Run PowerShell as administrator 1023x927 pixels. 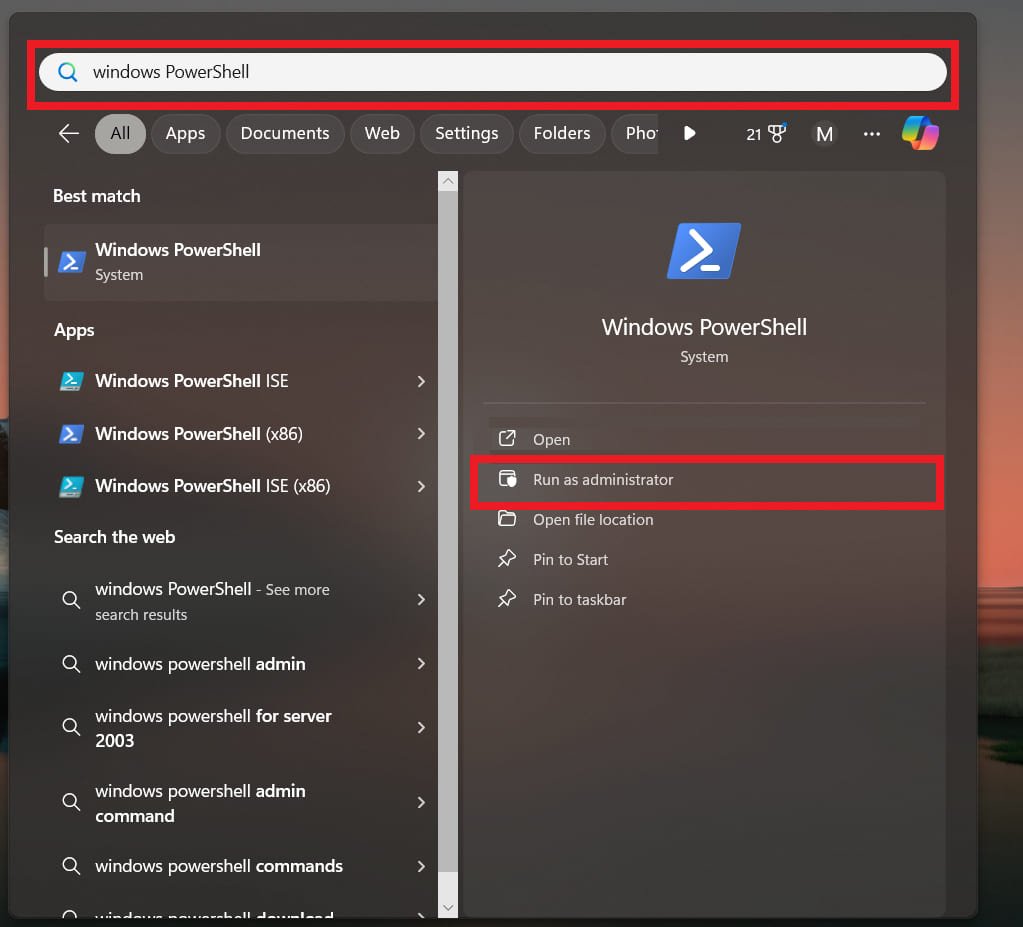[x=603, y=479]
